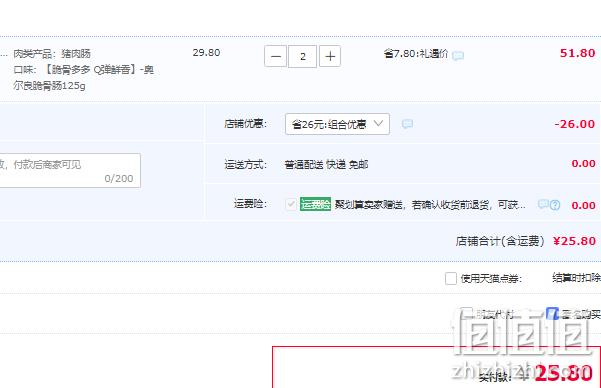Click the item price 29.80
This screenshot has width=601, height=388.
click(206, 53)
